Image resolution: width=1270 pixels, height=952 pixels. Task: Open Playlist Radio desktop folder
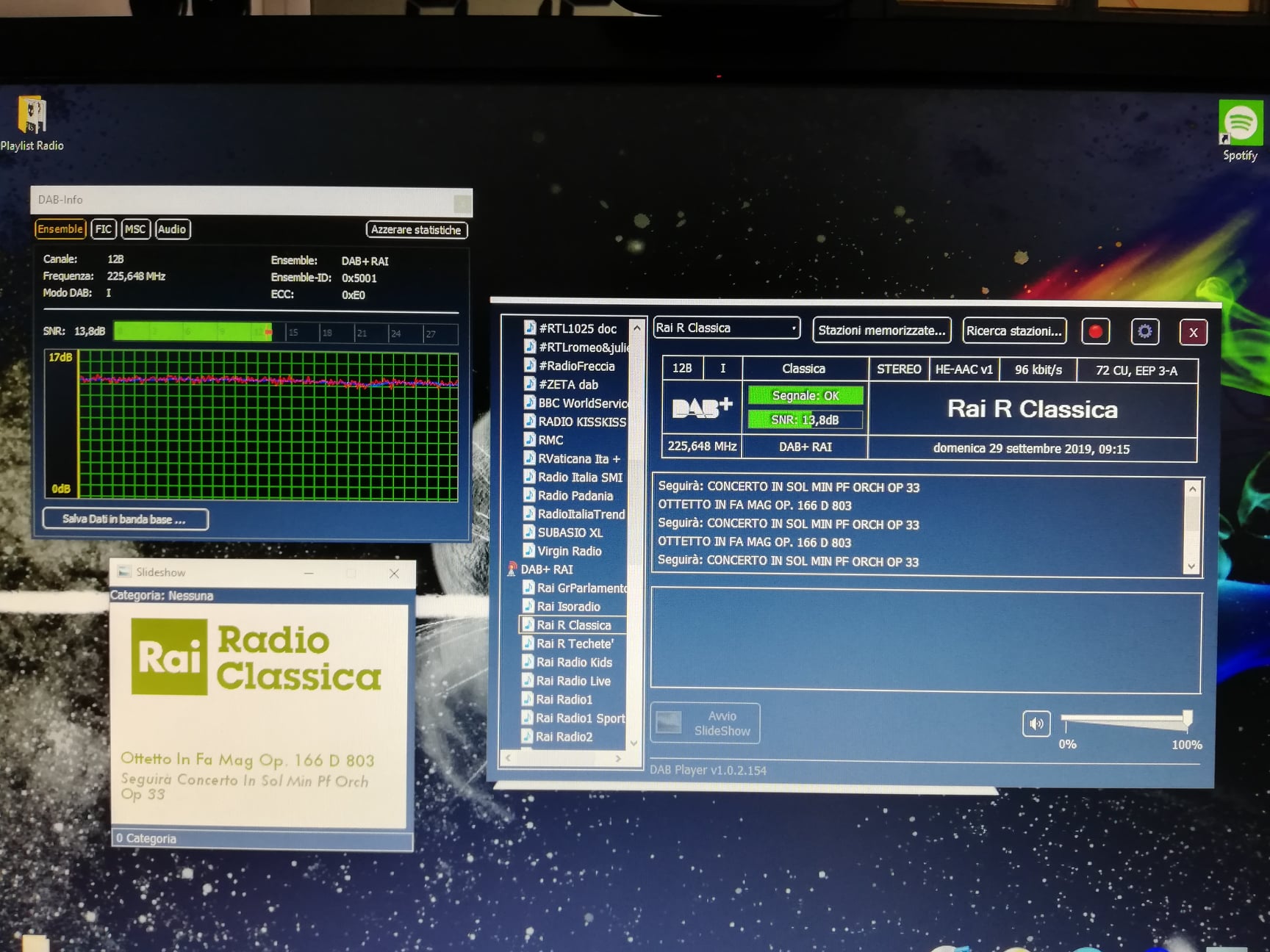(32, 123)
